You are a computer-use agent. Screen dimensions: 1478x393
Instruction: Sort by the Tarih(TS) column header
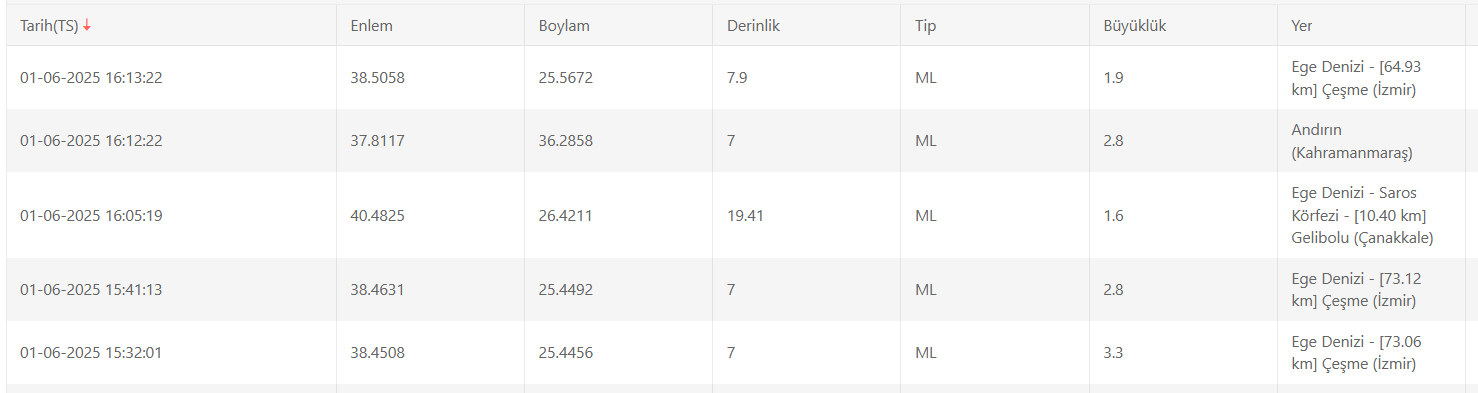49,26
